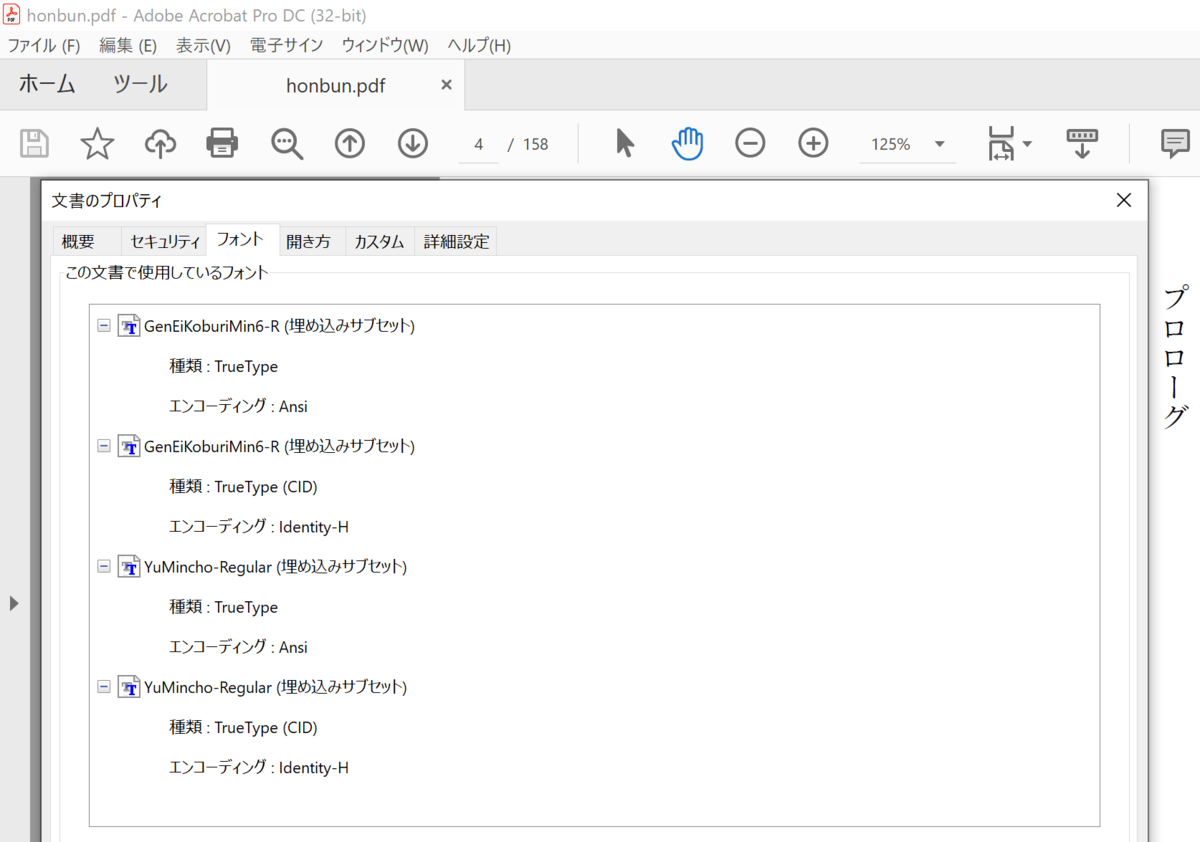Image resolution: width=1200 pixels, height=842 pixels.
Task: Print the document with printer icon
Action: (222, 144)
